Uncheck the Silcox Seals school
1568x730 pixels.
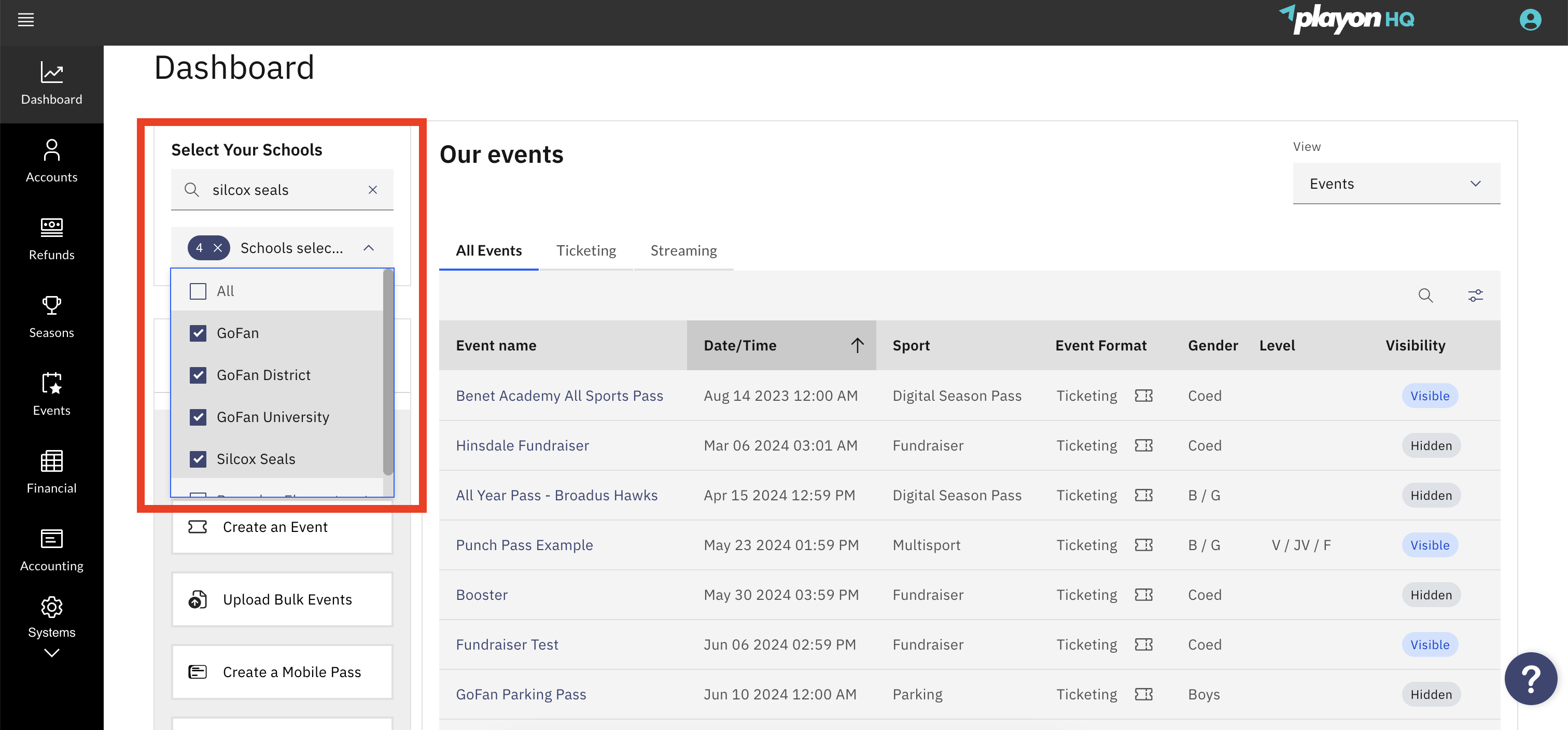(198, 459)
